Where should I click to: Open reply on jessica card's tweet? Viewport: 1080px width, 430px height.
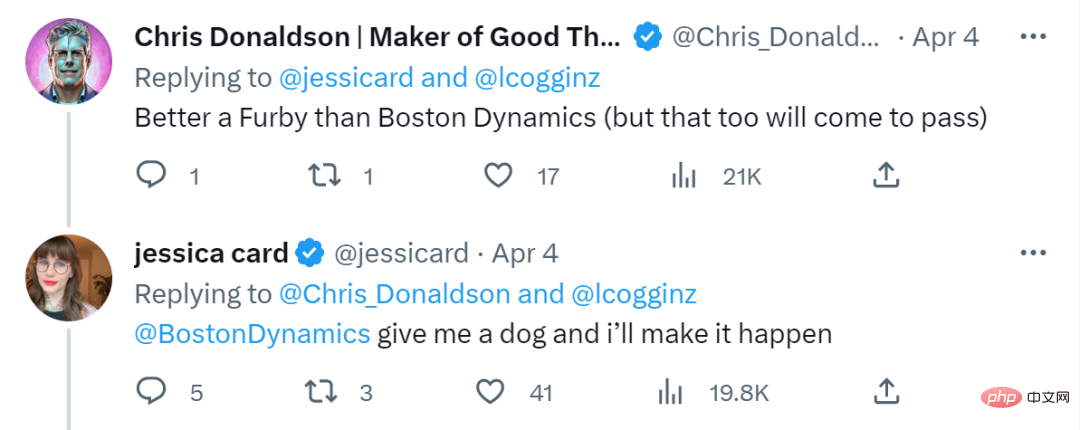tap(150, 392)
